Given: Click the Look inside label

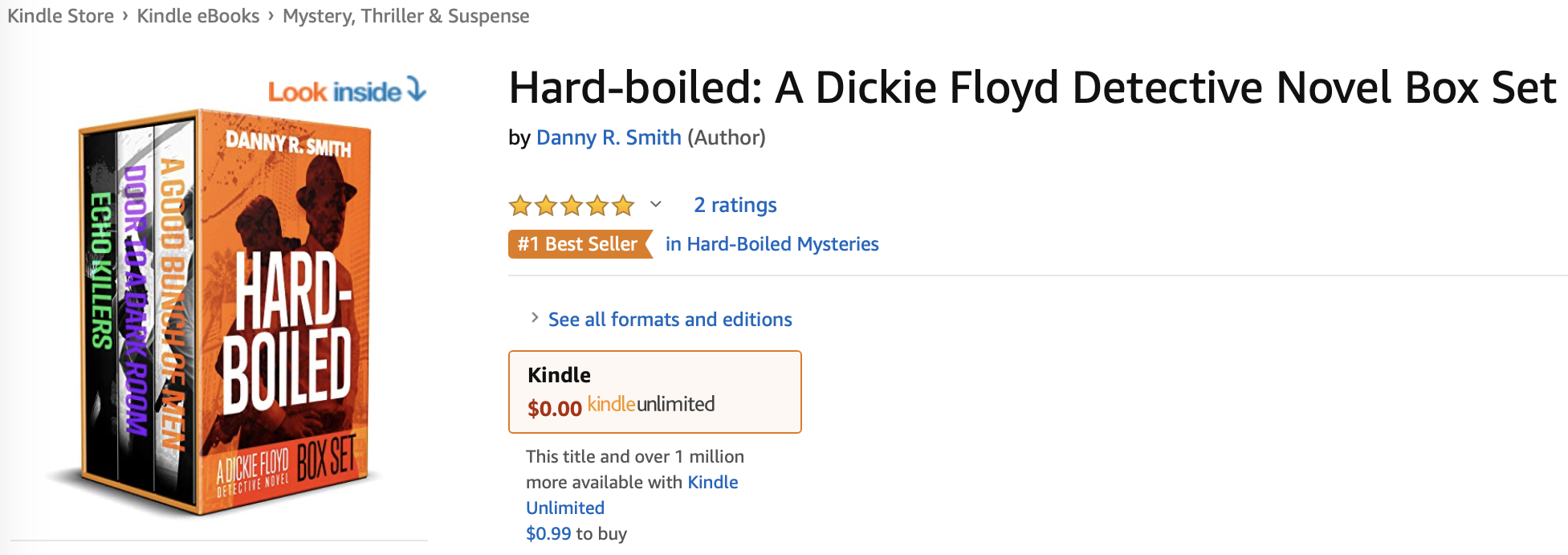Looking at the screenshot, I should (x=335, y=92).
